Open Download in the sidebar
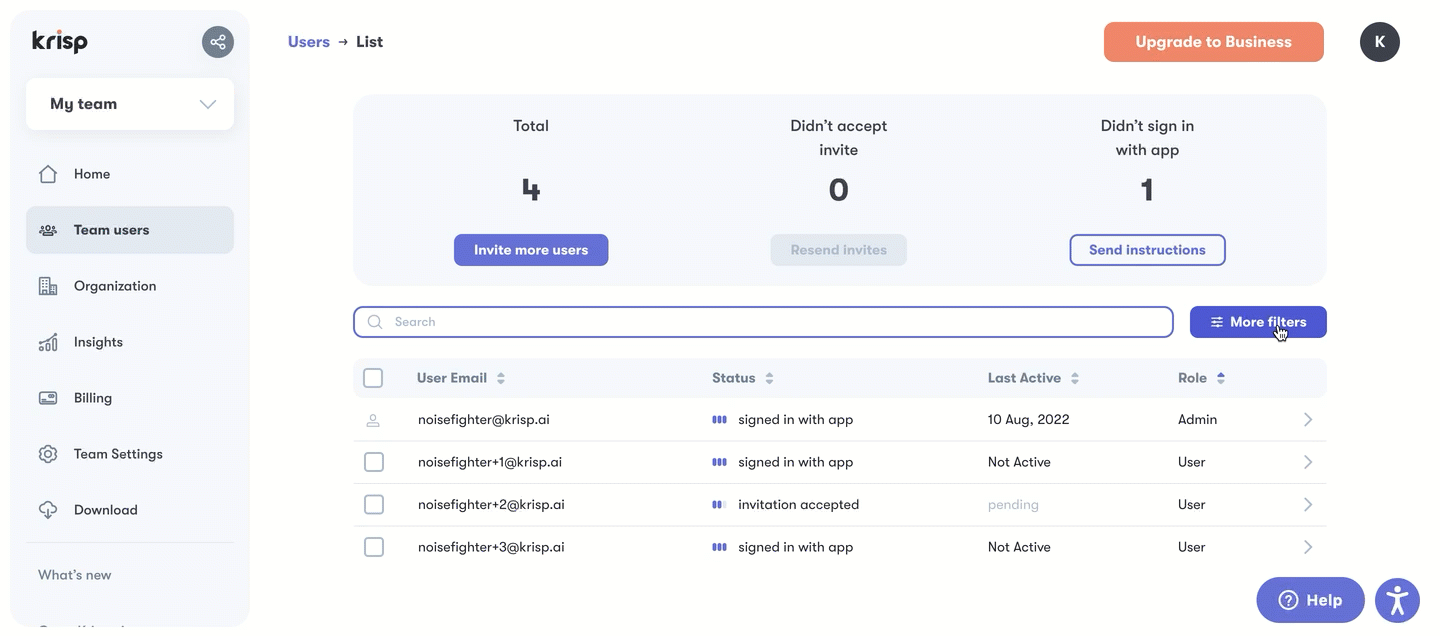1440x636 pixels. [x=130, y=510]
